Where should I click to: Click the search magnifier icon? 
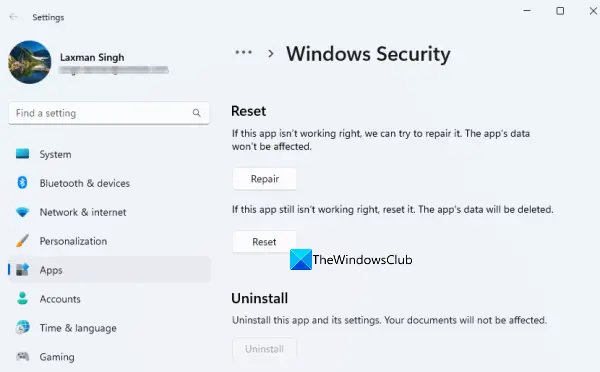pos(196,113)
